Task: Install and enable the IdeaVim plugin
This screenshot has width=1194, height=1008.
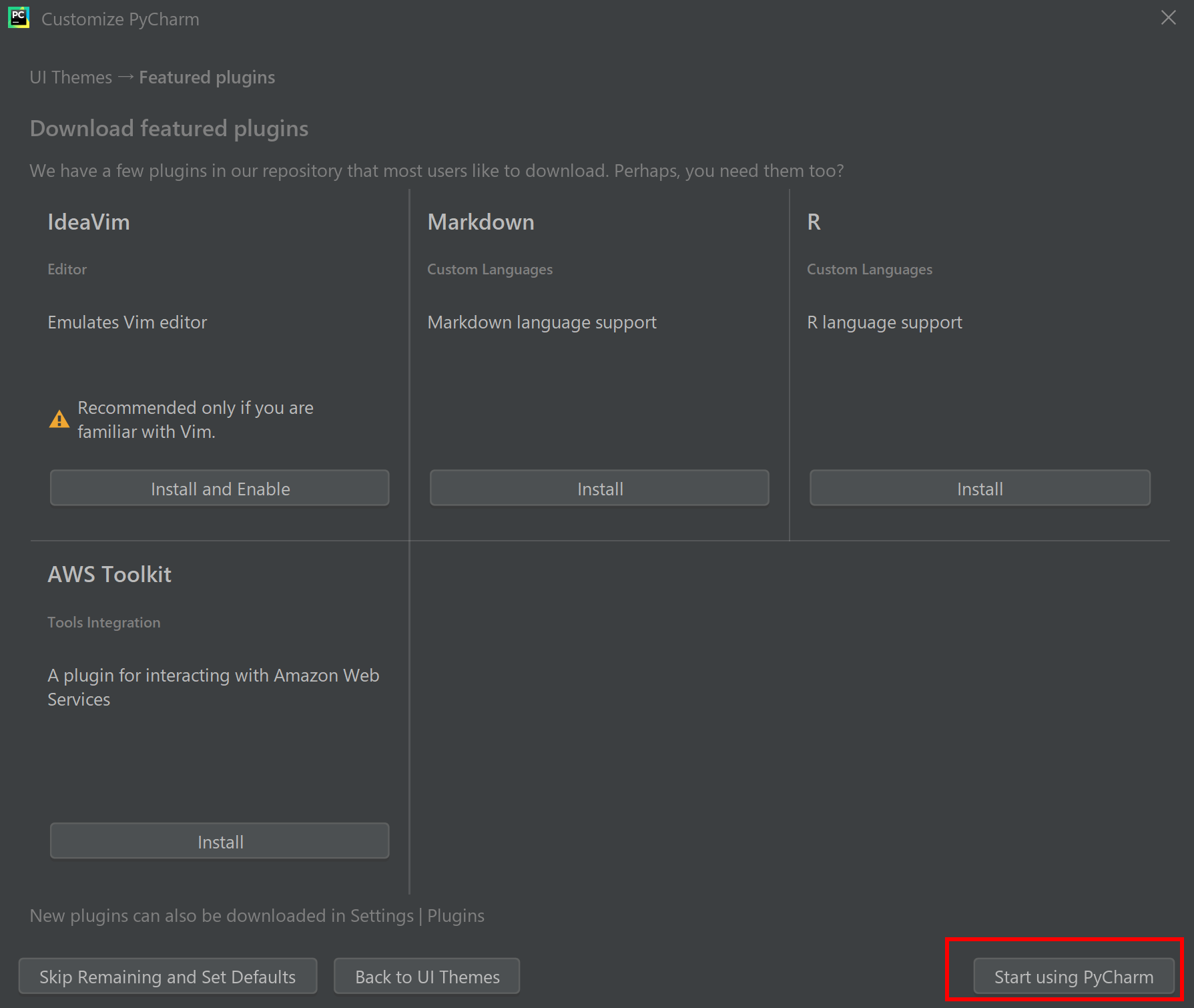Action: pyautogui.click(x=220, y=488)
